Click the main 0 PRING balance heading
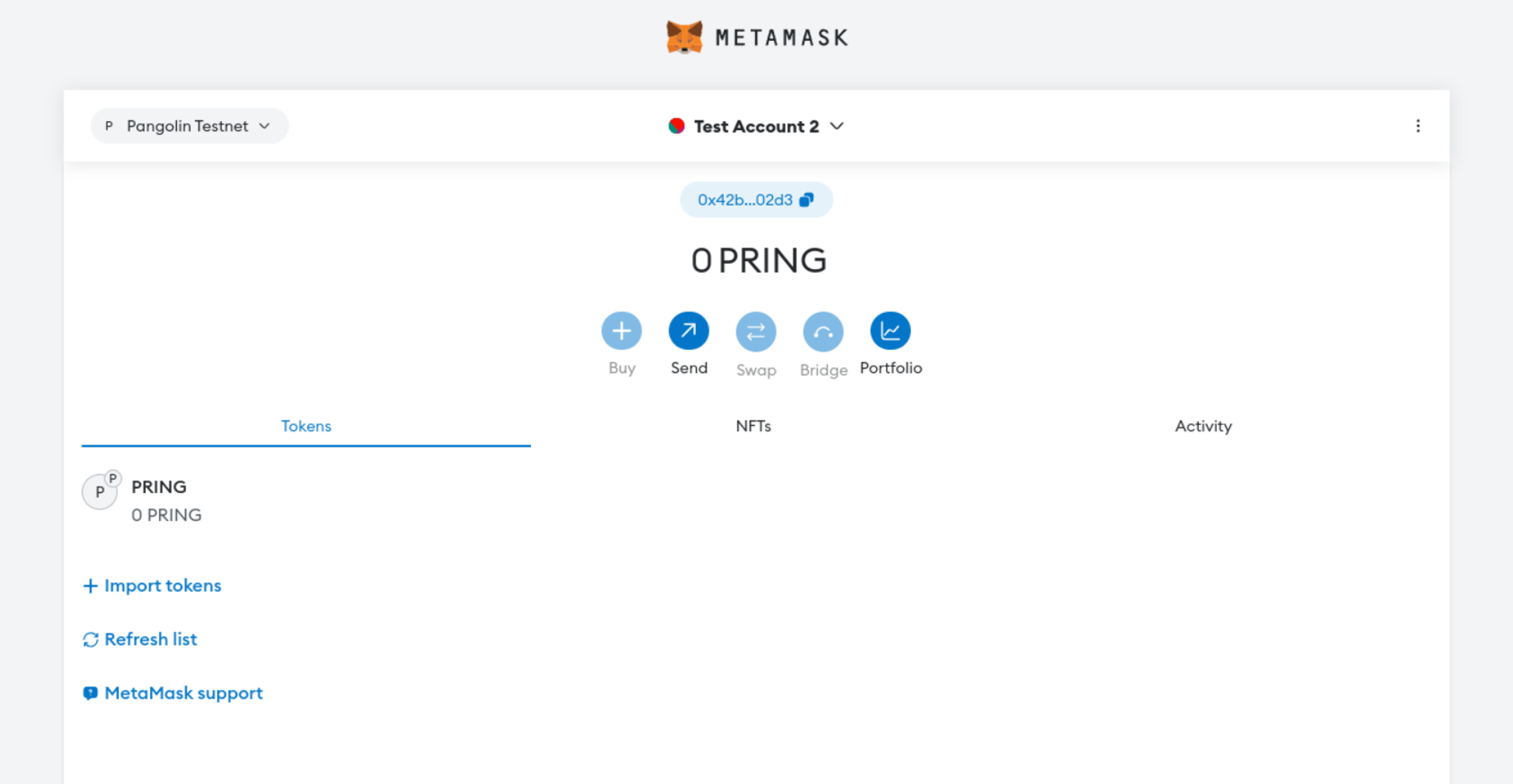Viewport: 1513px width, 784px height. 759,261
